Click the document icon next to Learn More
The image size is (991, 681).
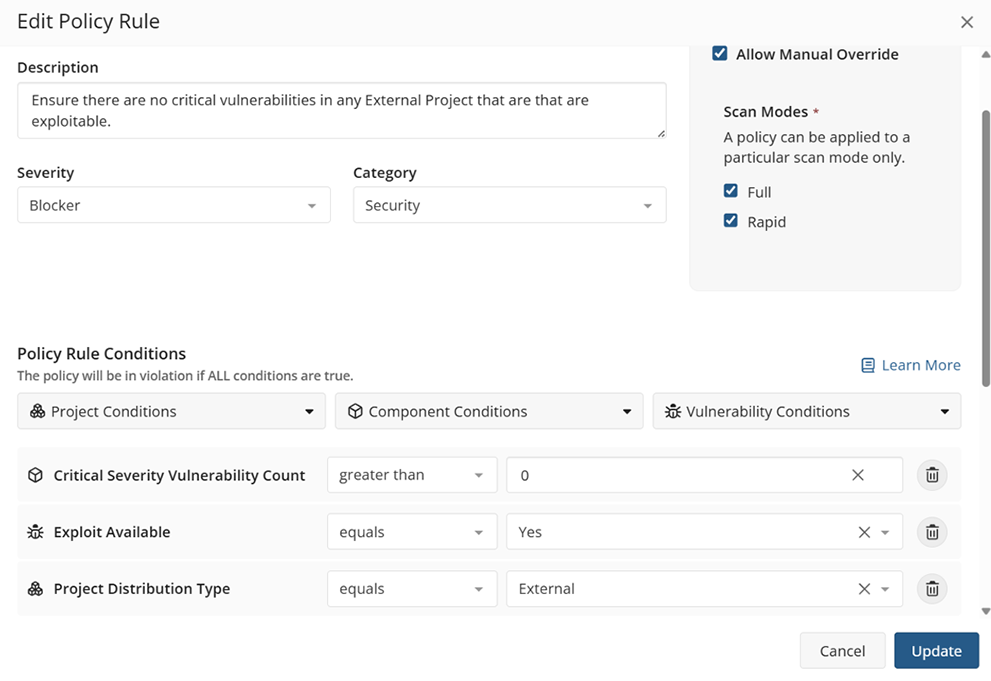pyautogui.click(x=868, y=365)
